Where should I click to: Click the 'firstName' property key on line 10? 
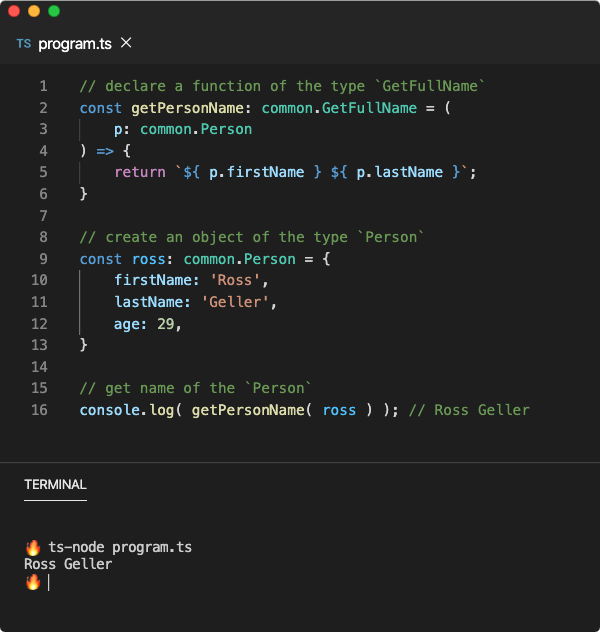tap(153, 280)
